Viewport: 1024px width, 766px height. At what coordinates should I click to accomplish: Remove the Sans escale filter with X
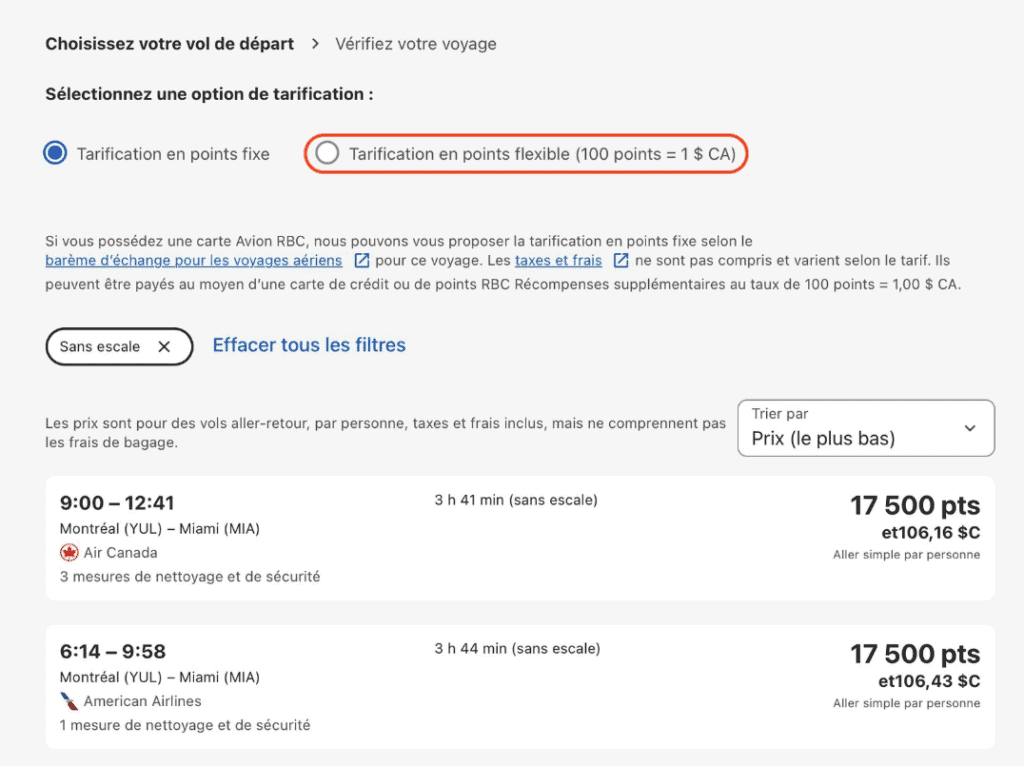pos(164,347)
